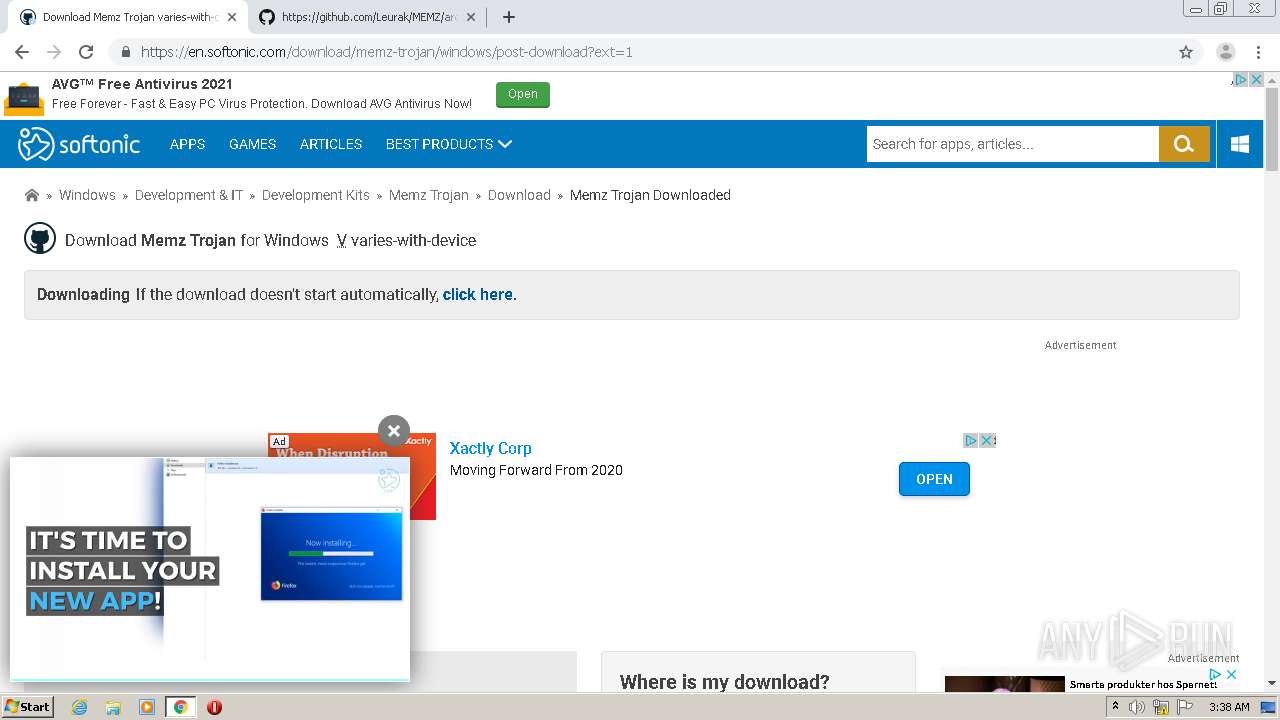The height and width of the screenshot is (720, 1280).
Task: Open the red Opera taskbar icon
Action: (x=214, y=707)
